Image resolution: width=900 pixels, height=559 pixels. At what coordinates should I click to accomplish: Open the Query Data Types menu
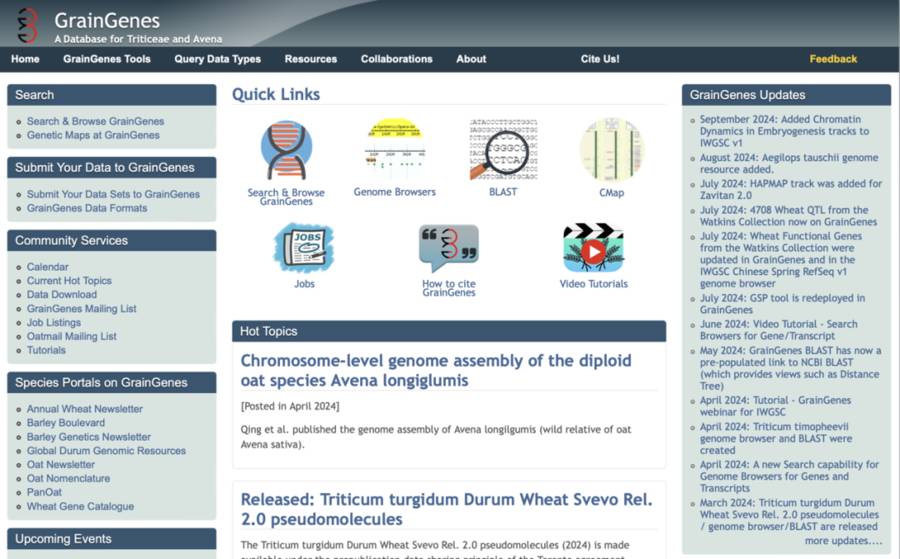pyautogui.click(x=218, y=59)
